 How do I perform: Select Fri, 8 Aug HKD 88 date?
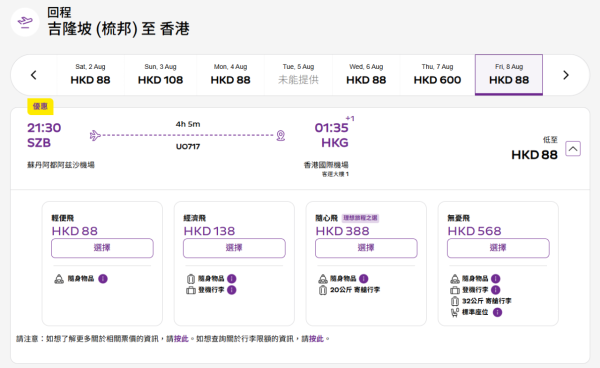click(509, 75)
